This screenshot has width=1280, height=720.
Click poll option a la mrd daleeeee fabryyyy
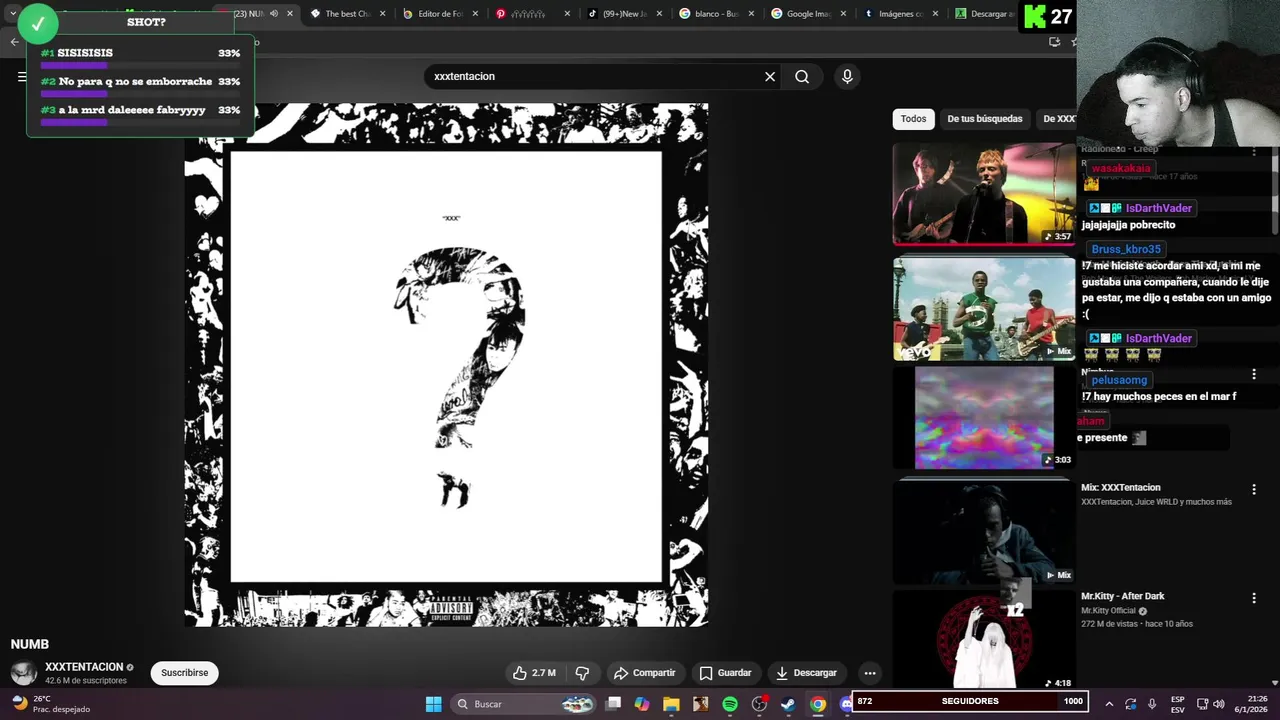(x=140, y=115)
